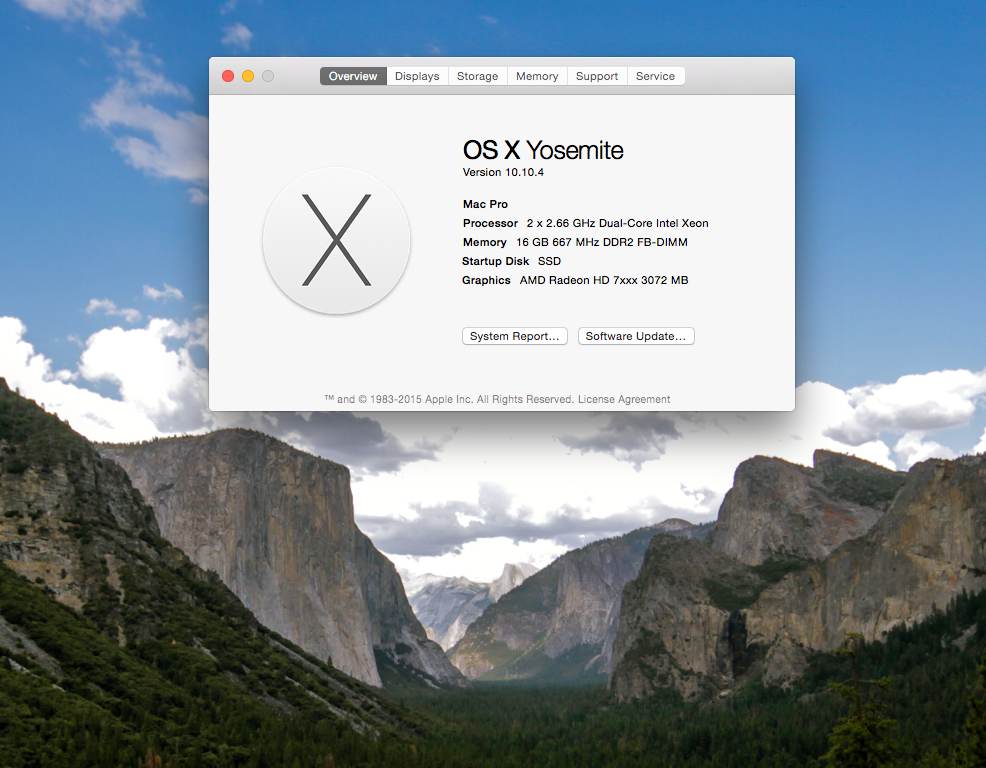Switch to the Overview tab
Image resolution: width=986 pixels, height=768 pixels.
(x=353, y=76)
